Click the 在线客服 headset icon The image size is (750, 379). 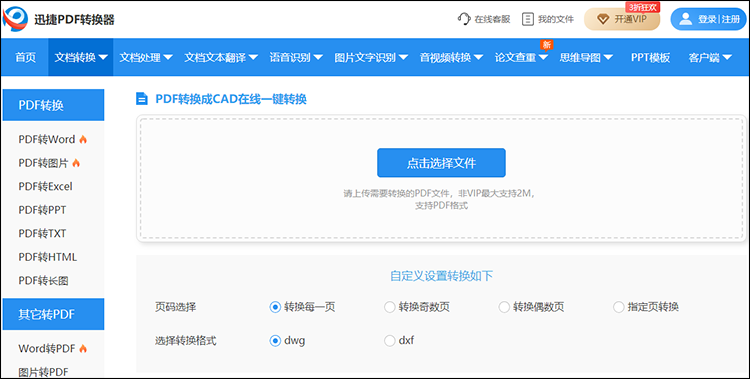(x=464, y=19)
